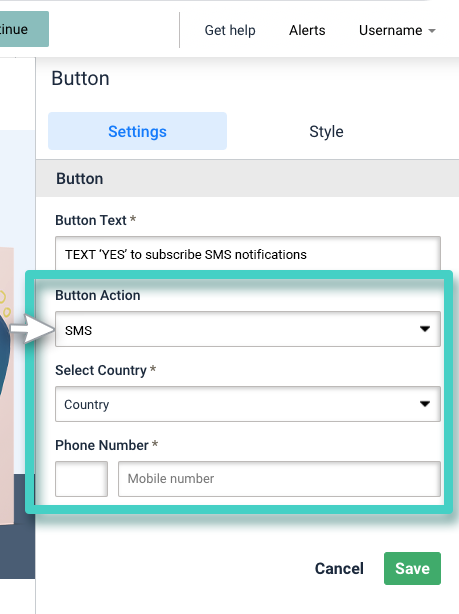Click the Button Action label
459x614 pixels.
coord(98,295)
